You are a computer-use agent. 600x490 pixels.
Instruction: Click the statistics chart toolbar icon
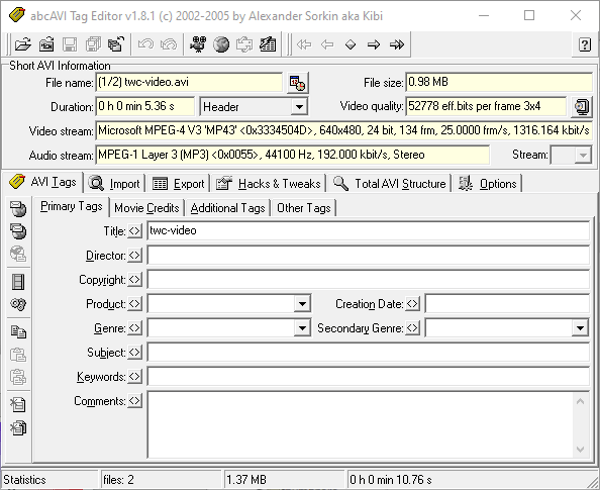click(267, 45)
